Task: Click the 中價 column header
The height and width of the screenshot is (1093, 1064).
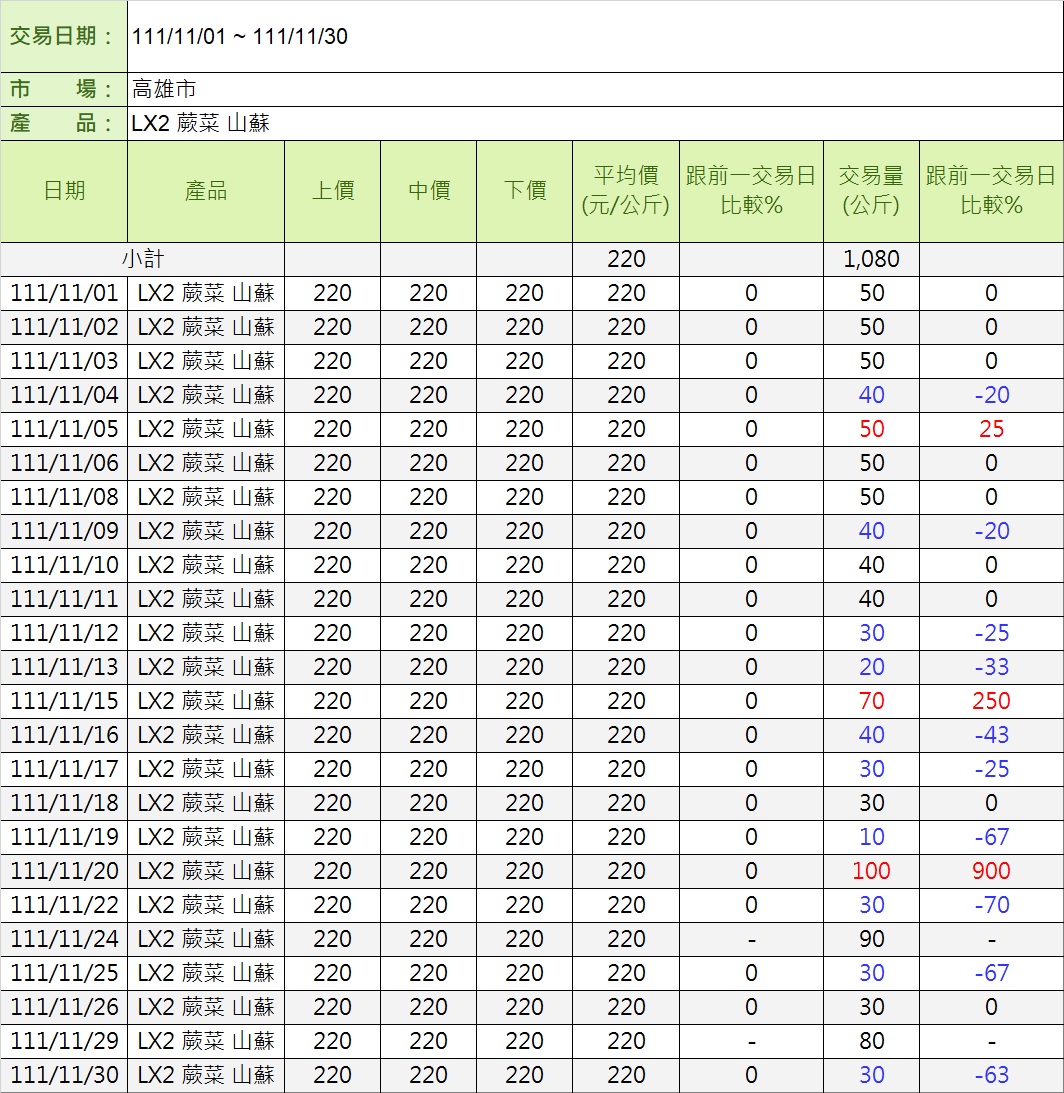Action: 428,191
